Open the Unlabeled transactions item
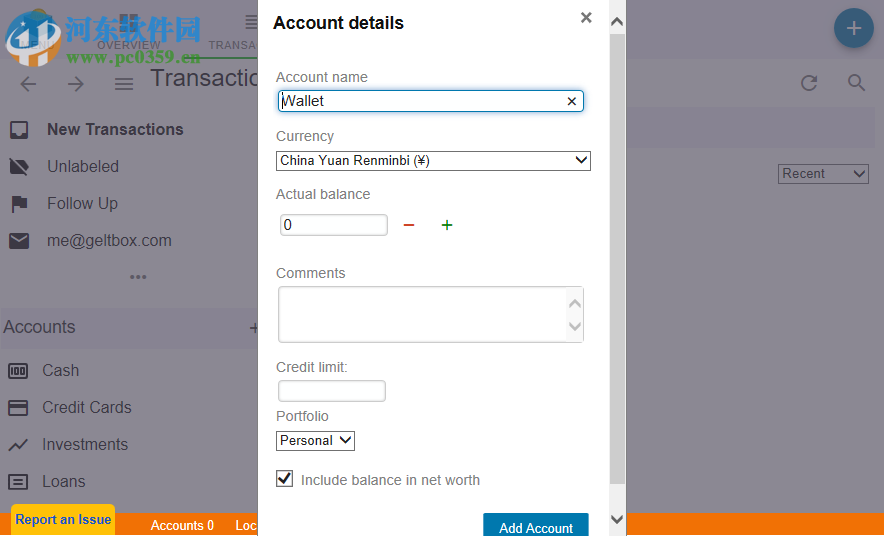Screen dimensions: 884x536 tap(83, 166)
